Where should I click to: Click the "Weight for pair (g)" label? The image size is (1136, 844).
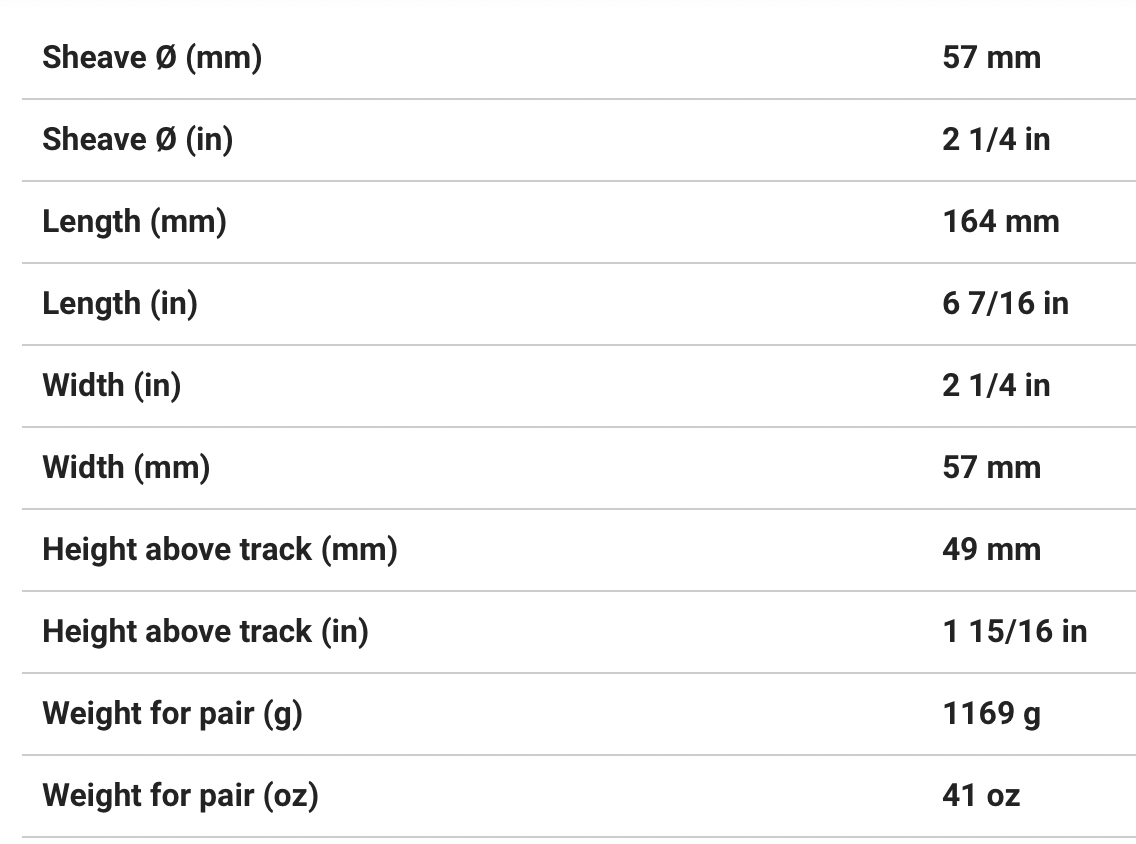tap(172, 714)
